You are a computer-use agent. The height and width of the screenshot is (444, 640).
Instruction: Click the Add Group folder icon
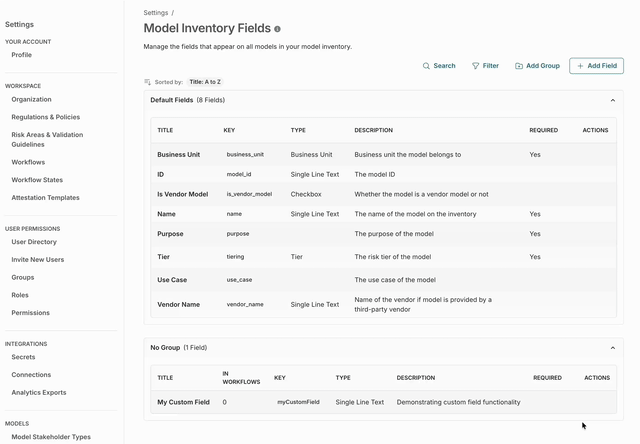tap(519, 66)
